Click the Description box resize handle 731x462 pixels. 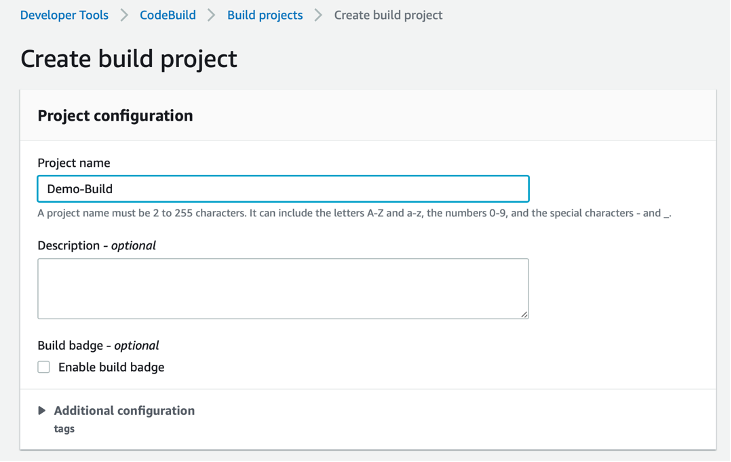click(x=524, y=314)
